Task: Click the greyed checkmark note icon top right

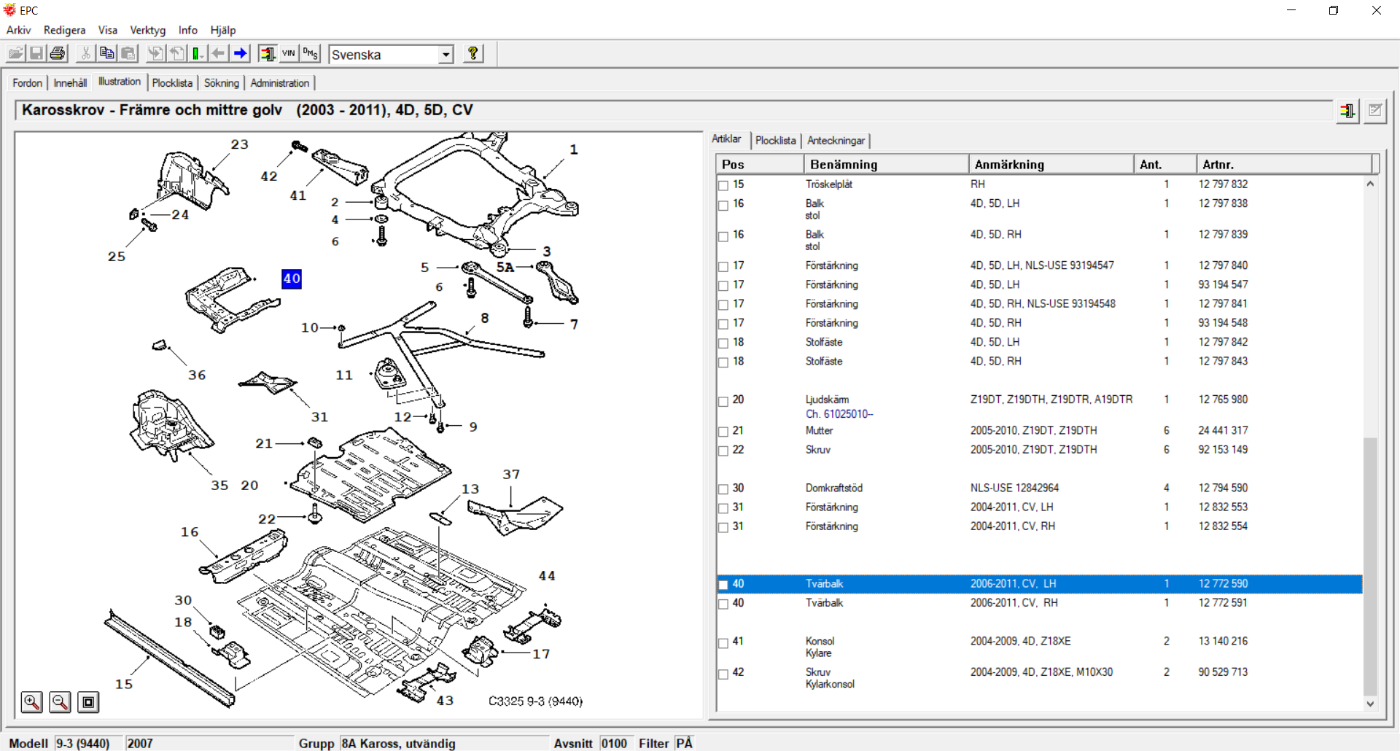Action: 1375,110
